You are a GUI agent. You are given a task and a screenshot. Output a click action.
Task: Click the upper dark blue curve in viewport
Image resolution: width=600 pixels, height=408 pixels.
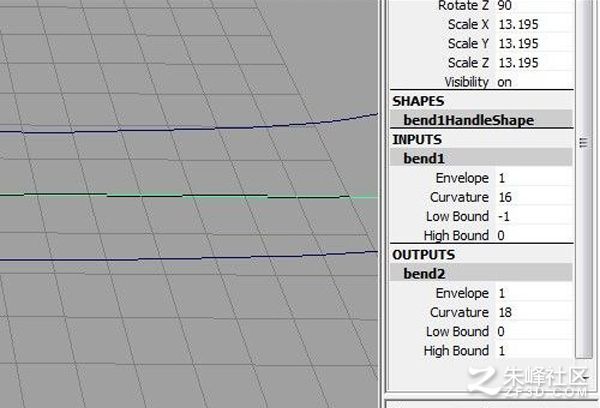coord(188,129)
